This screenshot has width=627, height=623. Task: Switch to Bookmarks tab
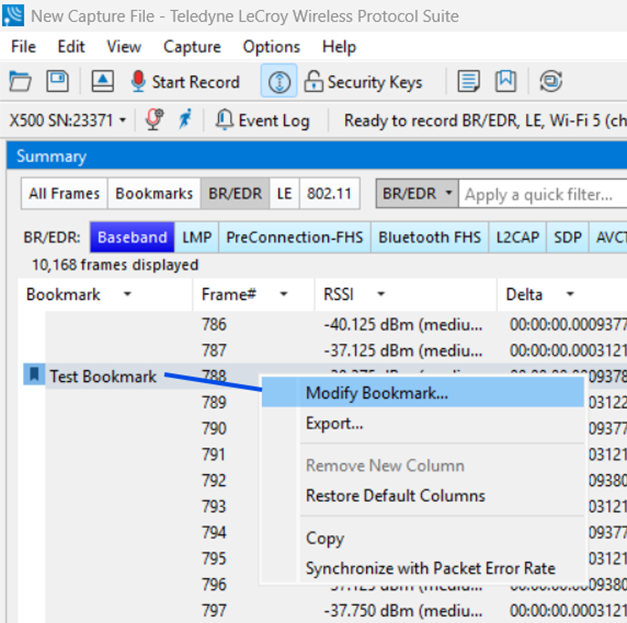point(154,194)
